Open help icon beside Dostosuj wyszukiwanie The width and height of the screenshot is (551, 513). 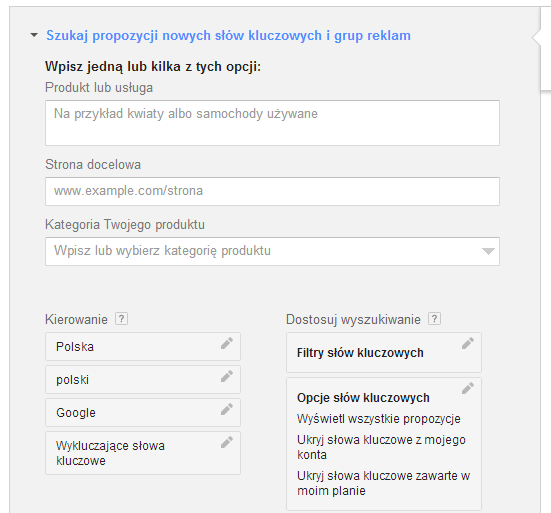434,319
